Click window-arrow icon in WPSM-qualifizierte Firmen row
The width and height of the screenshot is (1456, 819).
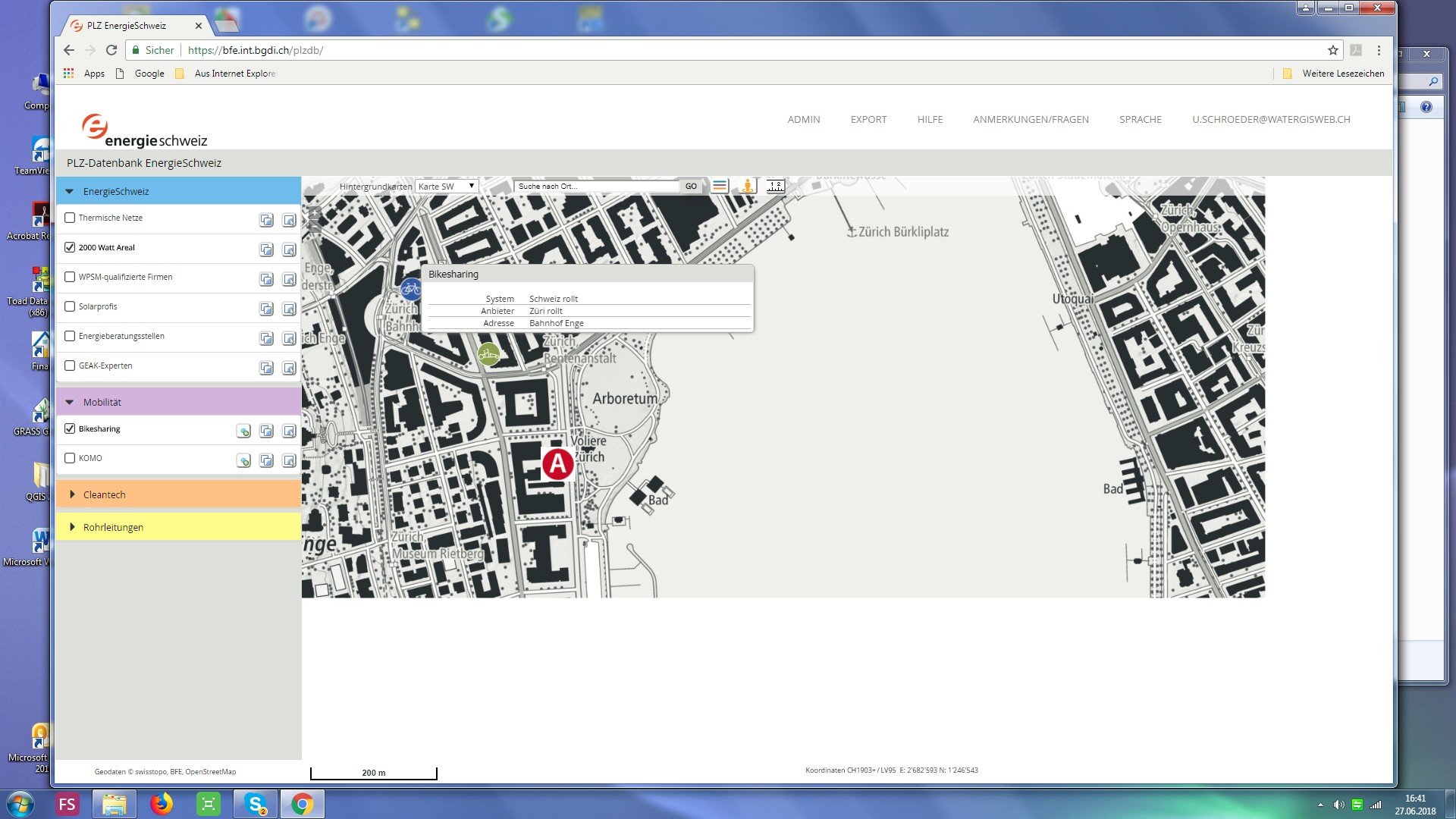pos(289,279)
